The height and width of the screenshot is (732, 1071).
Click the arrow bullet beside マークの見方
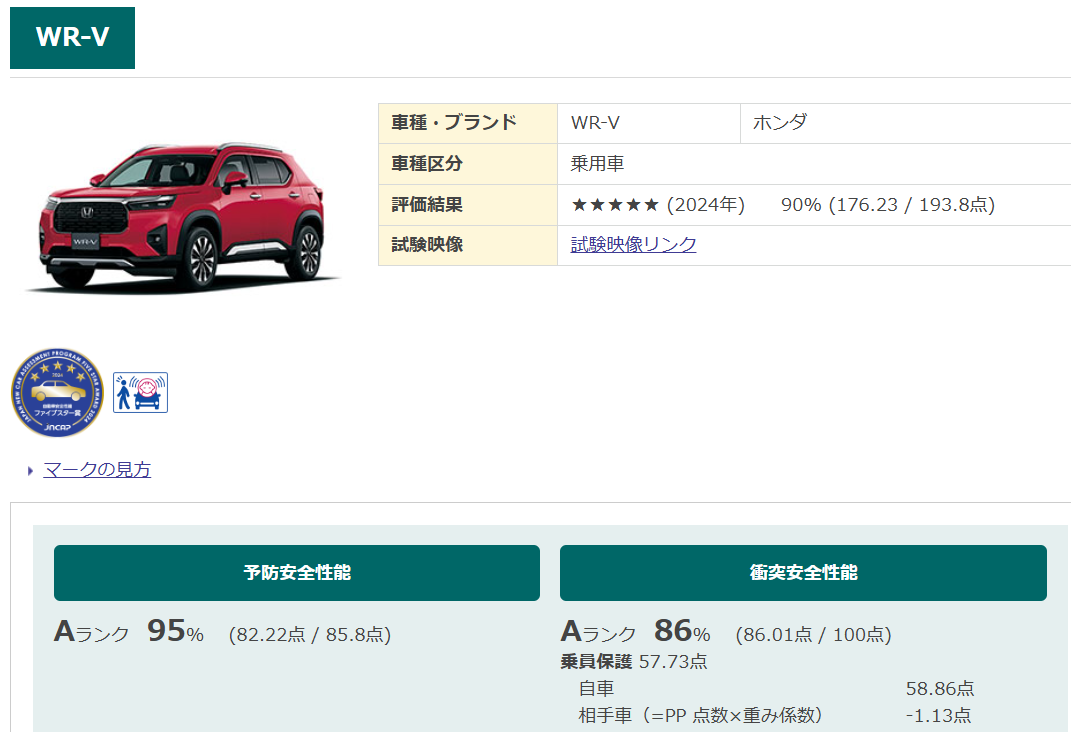pyautogui.click(x=30, y=470)
